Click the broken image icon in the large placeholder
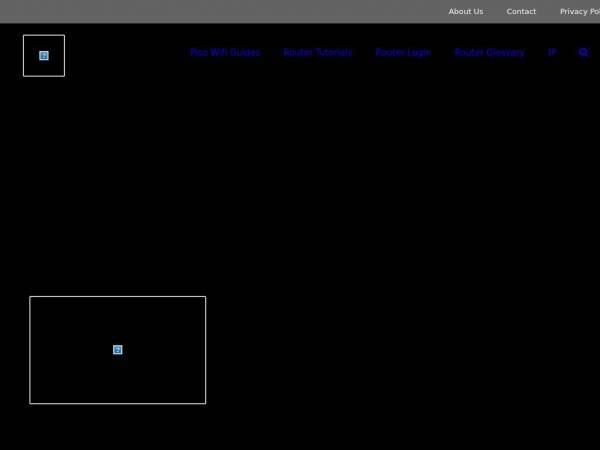The height and width of the screenshot is (450, 600). (117, 350)
